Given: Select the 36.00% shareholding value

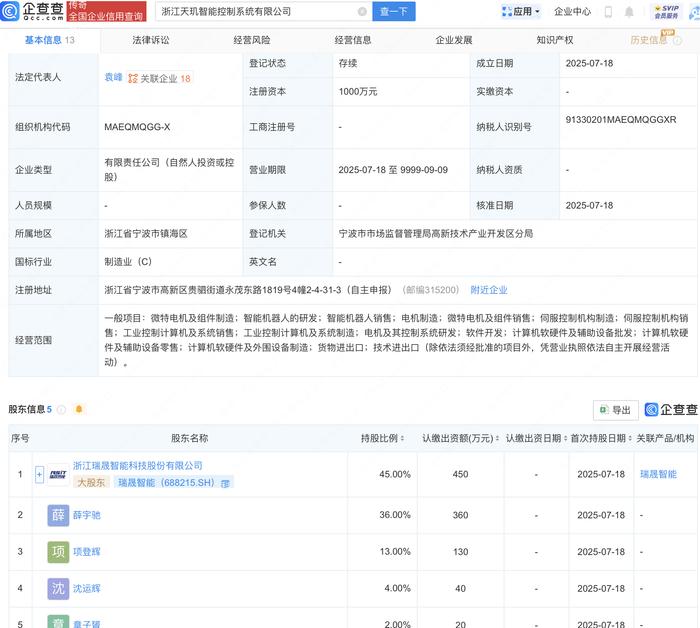Looking at the screenshot, I should click(x=395, y=515).
